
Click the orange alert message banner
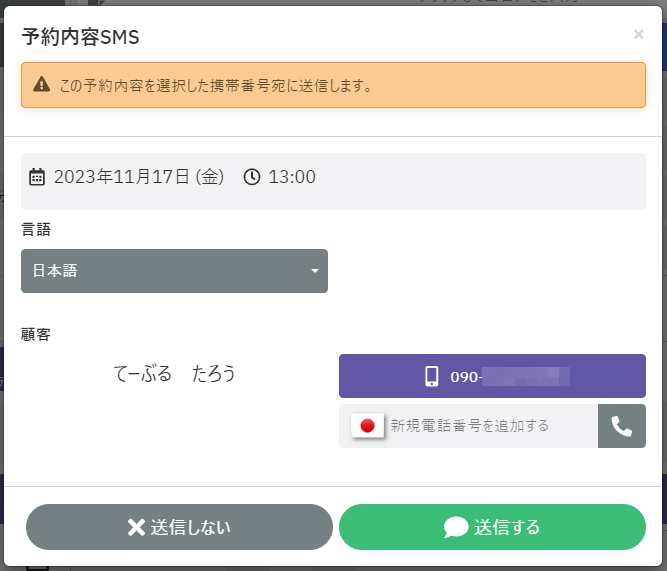333,85
